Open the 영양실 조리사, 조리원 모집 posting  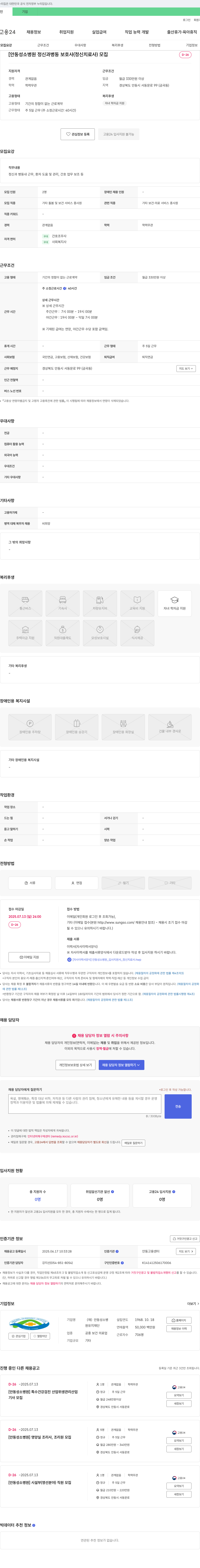click(40, 1437)
